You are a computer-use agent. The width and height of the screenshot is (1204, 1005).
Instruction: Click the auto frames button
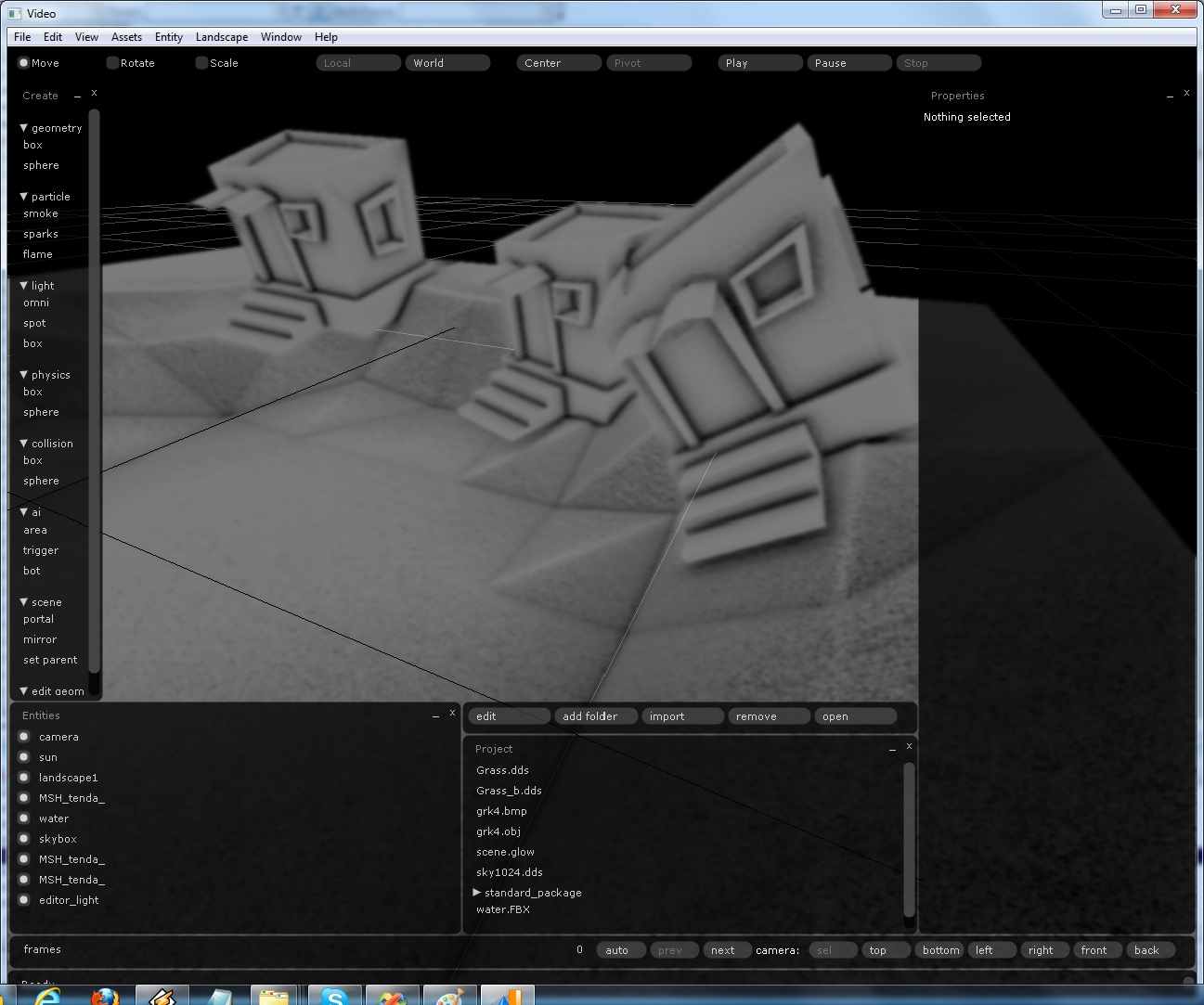tap(621, 950)
